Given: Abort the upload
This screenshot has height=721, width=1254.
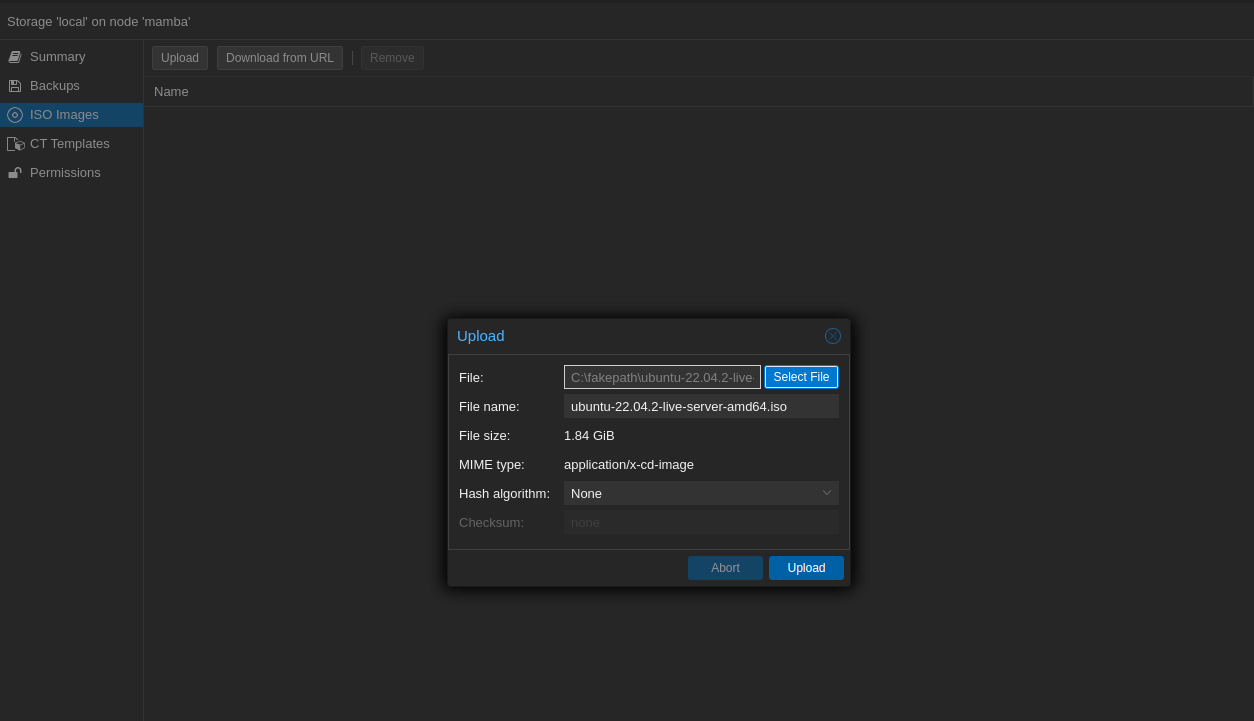Looking at the screenshot, I should point(725,568).
